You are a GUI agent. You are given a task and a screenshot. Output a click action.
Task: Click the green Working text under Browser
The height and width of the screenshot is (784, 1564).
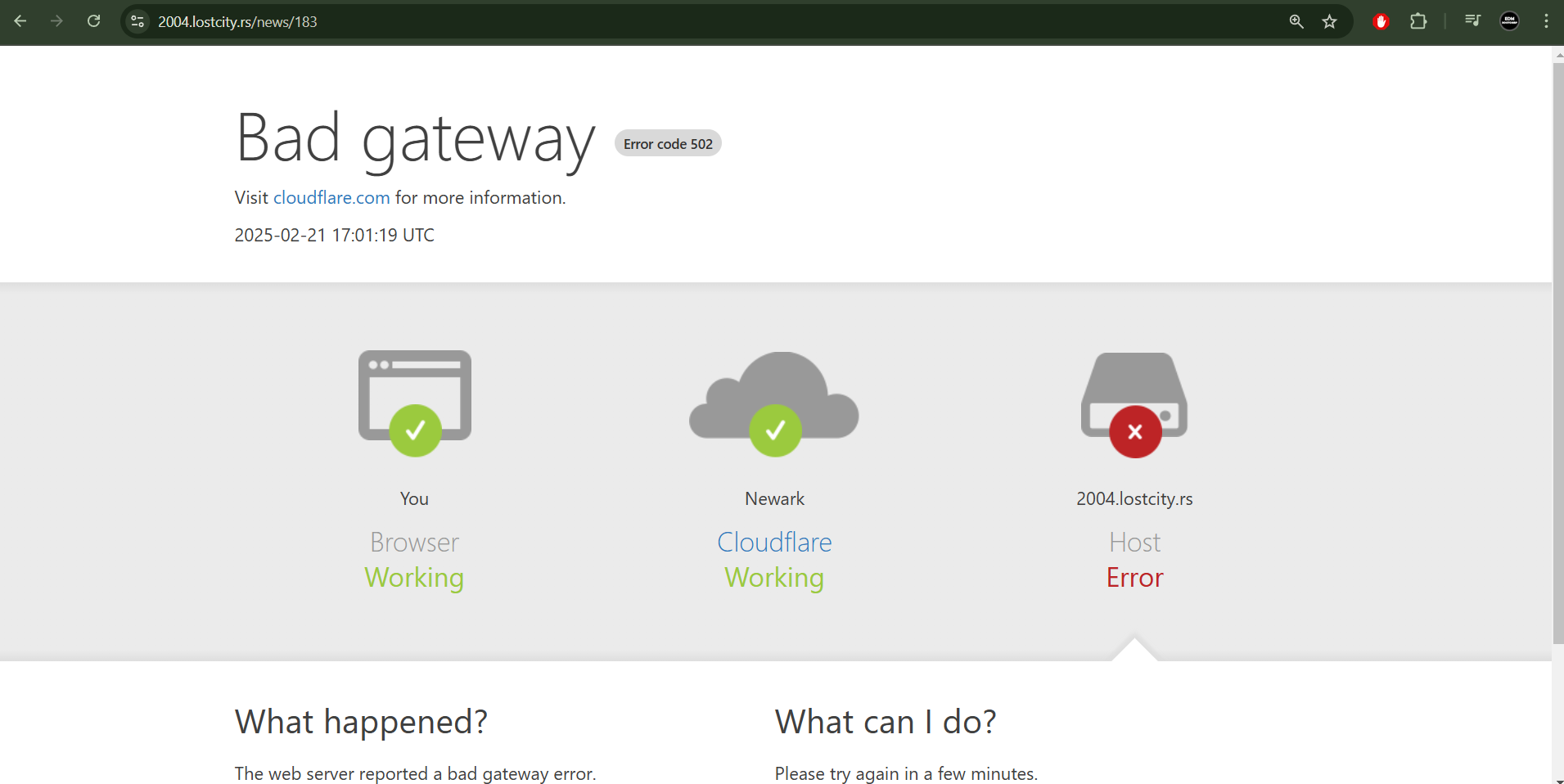coord(414,578)
